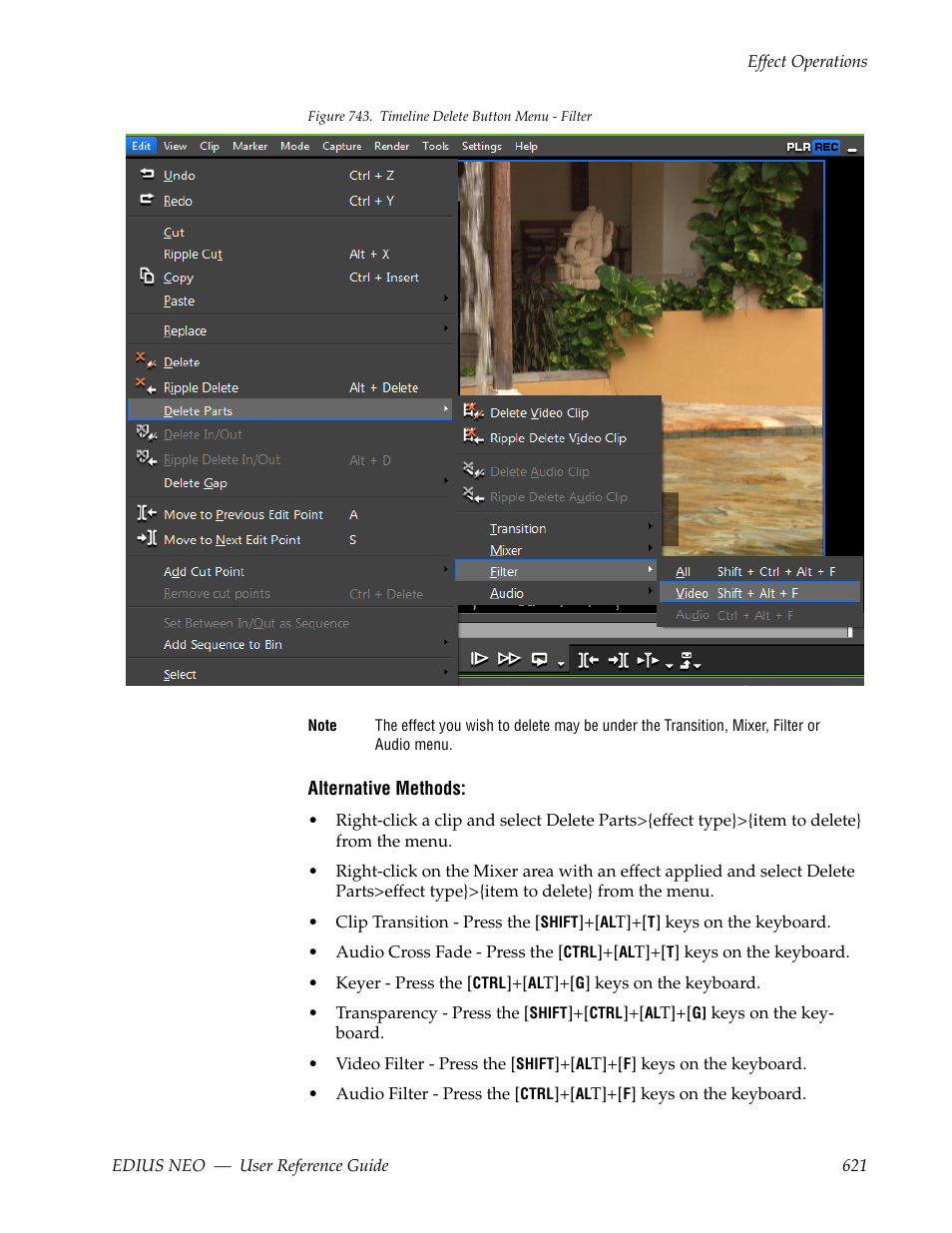952x1233 pixels.
Task: Choose Add Sequence to Bin
Action: pos(223,645)
